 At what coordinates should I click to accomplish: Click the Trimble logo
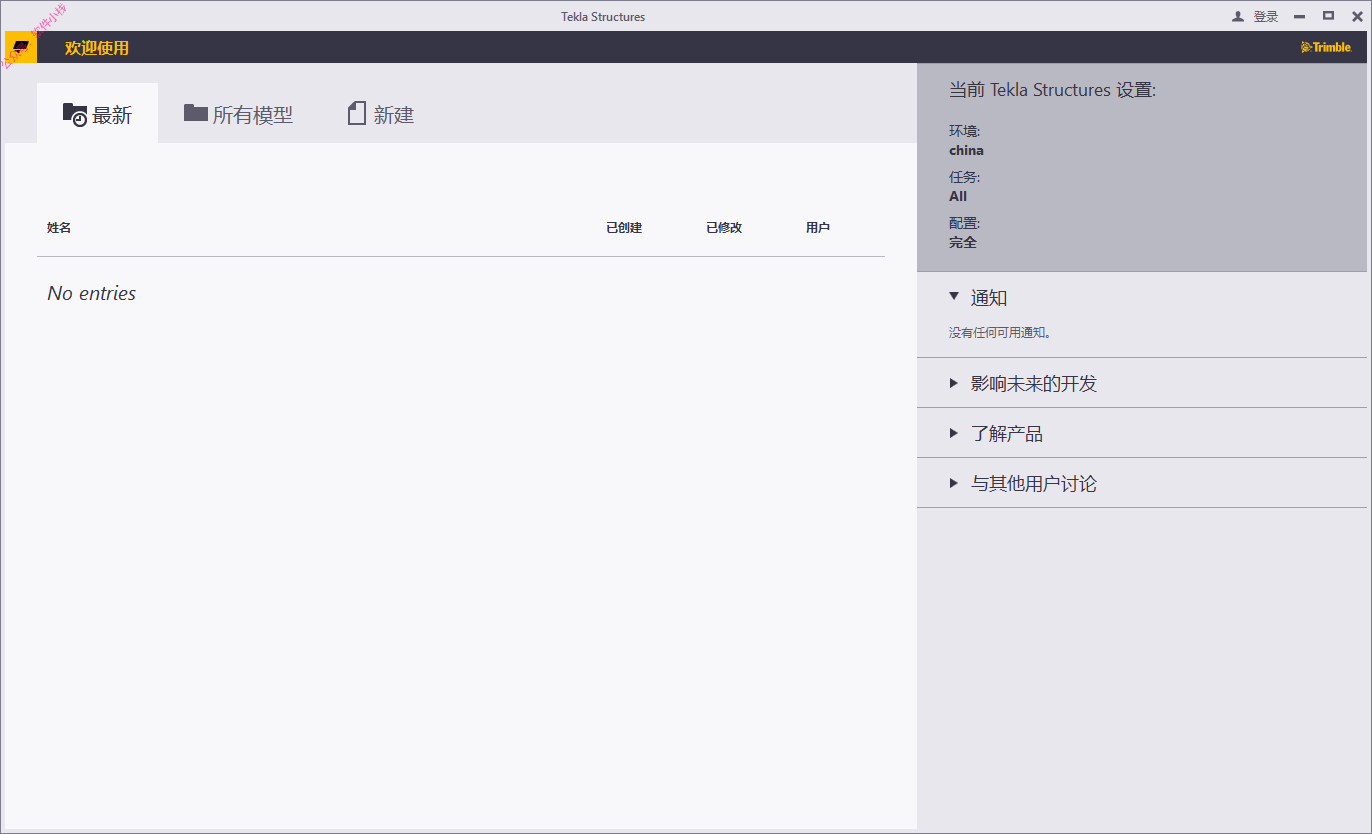pyautogui.click(x=1326, y=47)
